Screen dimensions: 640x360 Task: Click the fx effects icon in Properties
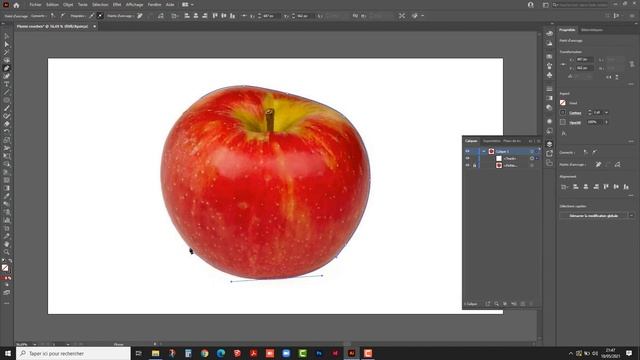pos(564,133)
